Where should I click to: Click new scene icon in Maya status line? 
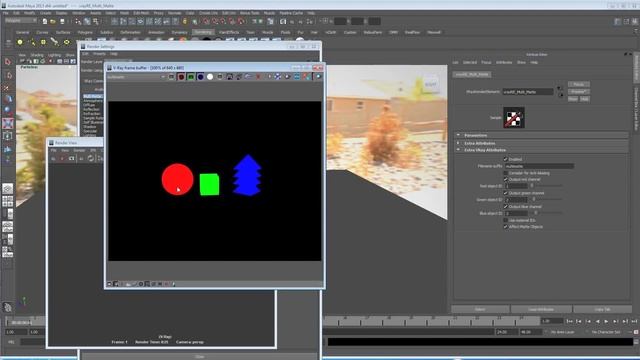coord(44,21)
